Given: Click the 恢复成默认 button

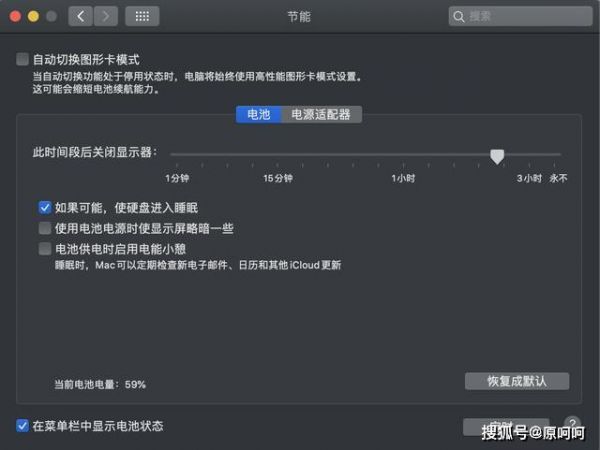Looking at the screenshot, I should coord(517,381).
